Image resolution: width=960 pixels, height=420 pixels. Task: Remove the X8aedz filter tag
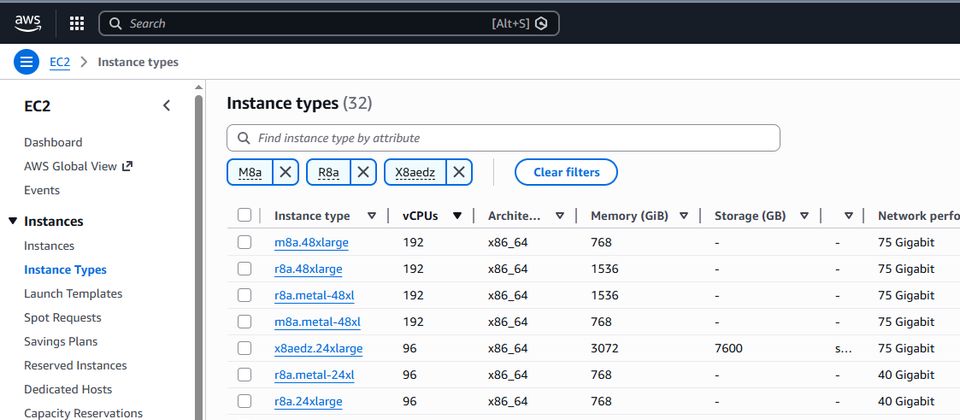459,172
